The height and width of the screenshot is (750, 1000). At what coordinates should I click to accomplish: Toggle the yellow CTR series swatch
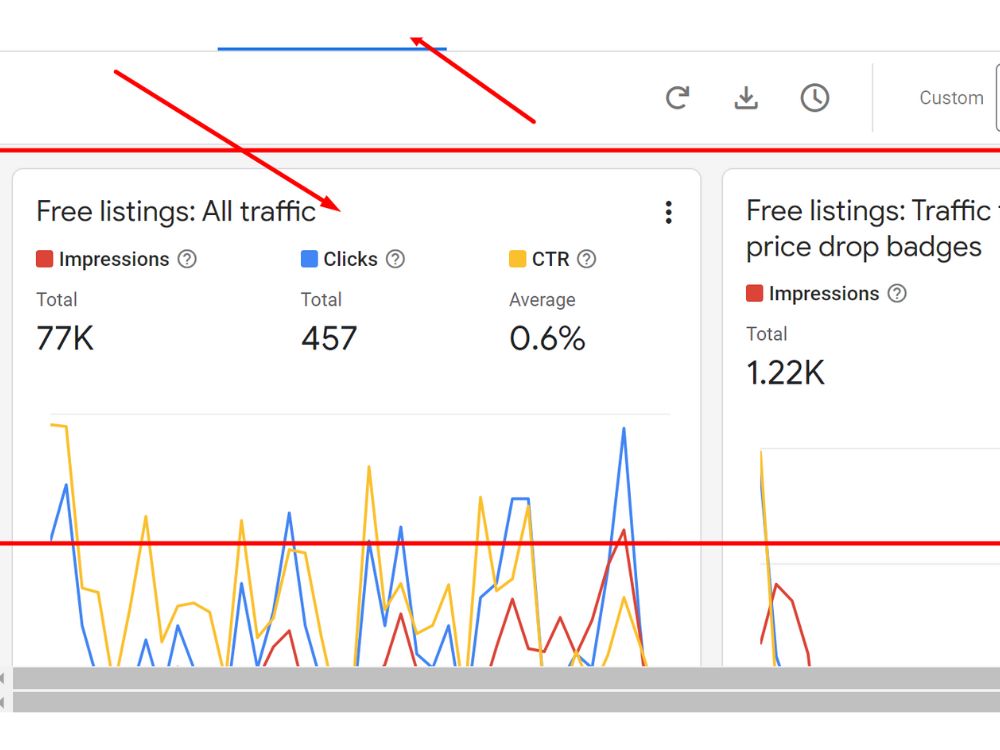pos(517,259)
